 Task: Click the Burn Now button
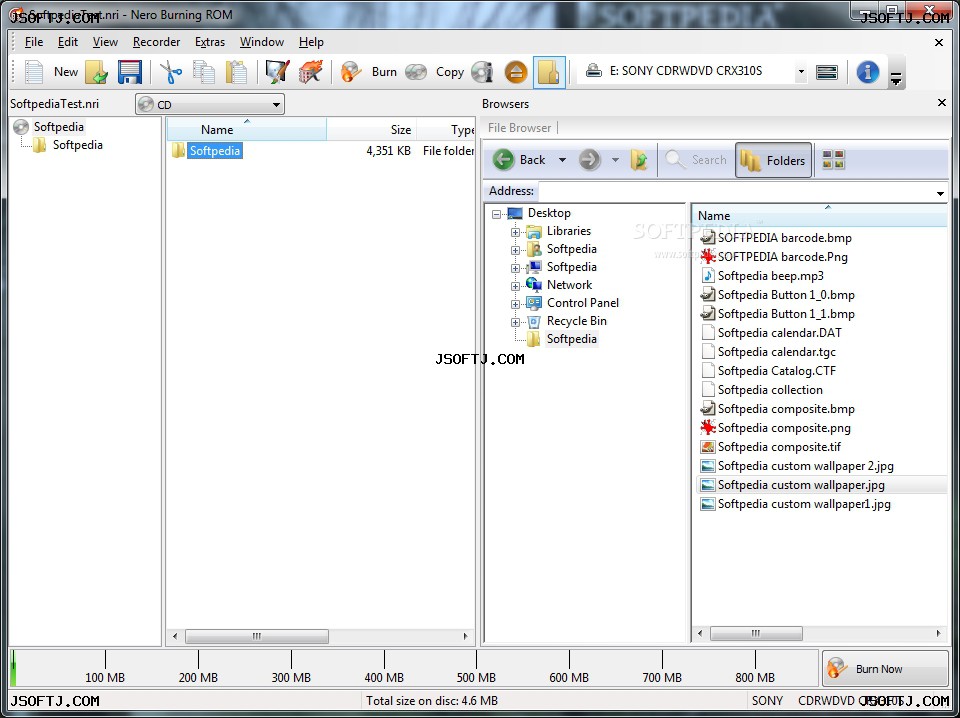tap(885, 669)
